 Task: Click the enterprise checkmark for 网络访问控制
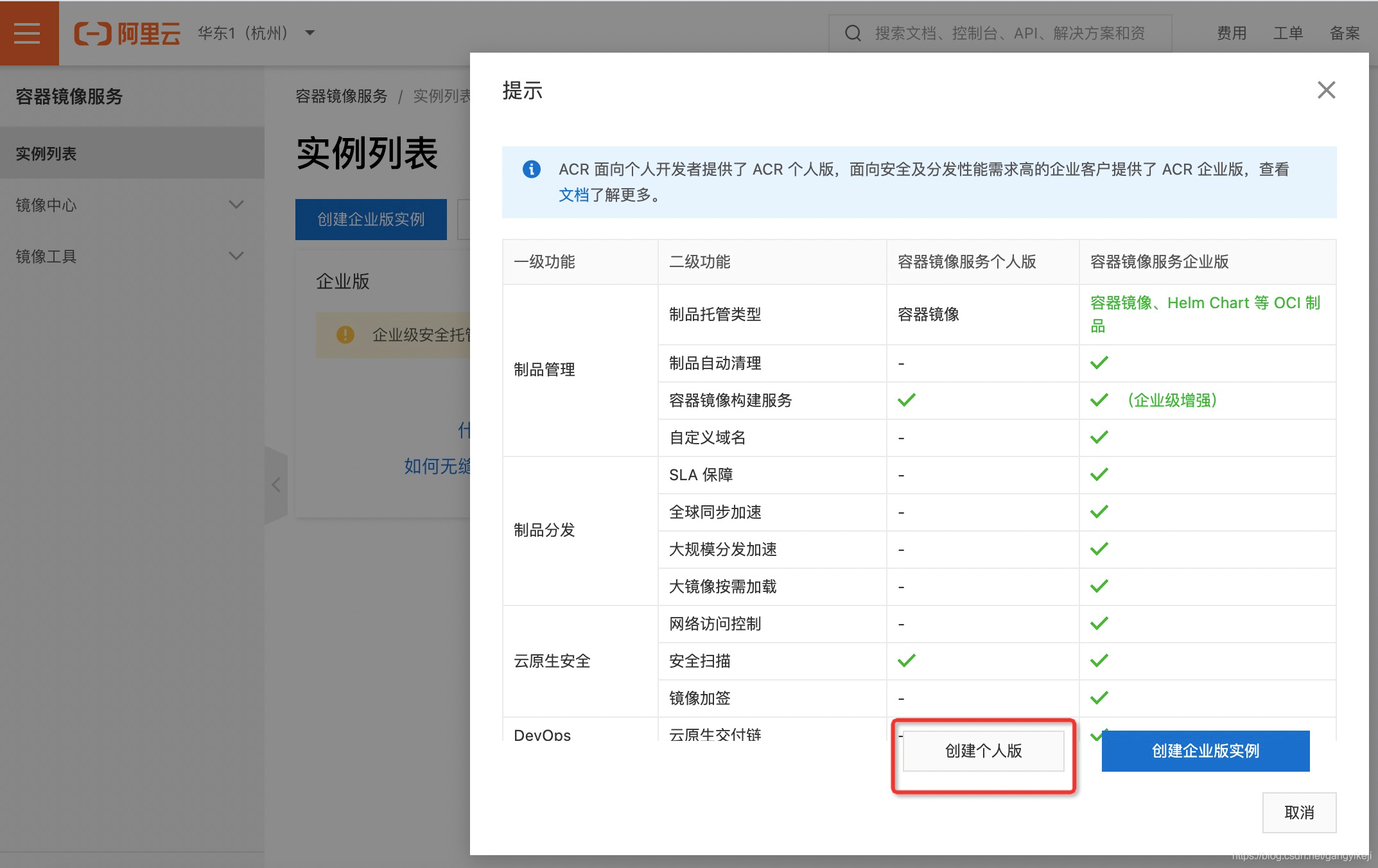[1099, 623]
